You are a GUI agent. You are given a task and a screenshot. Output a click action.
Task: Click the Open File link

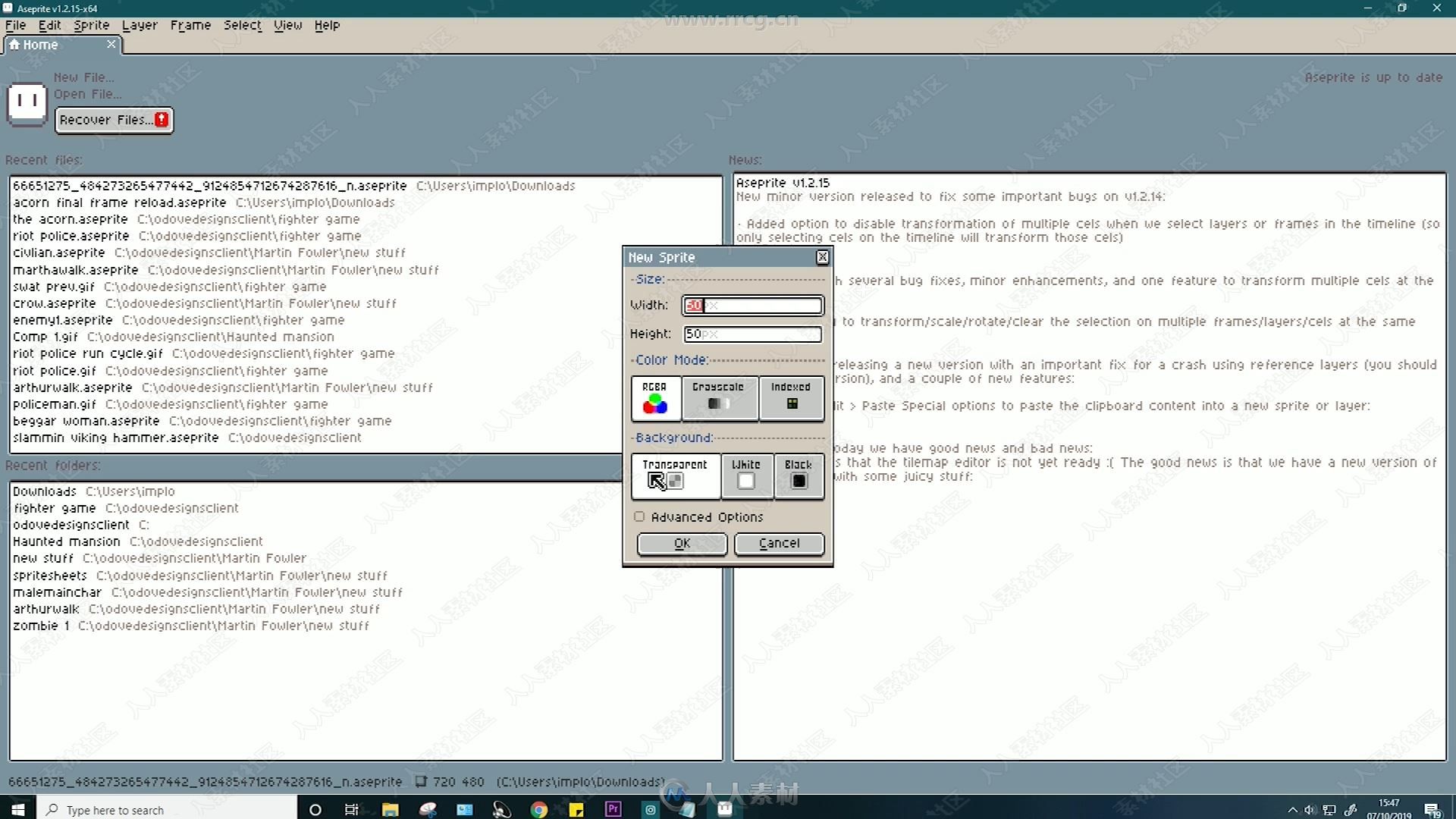click(87, 94)
